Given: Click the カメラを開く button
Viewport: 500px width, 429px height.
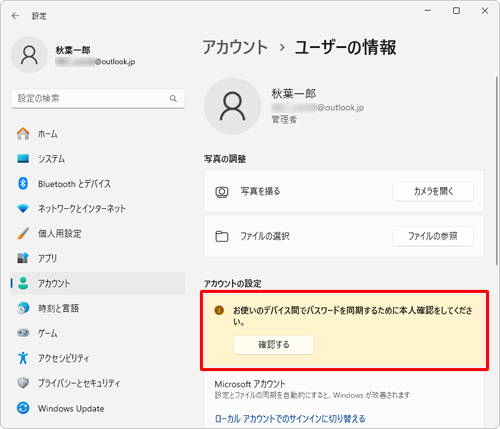Looking at the screenshot, I should click(x=433, y=191).
